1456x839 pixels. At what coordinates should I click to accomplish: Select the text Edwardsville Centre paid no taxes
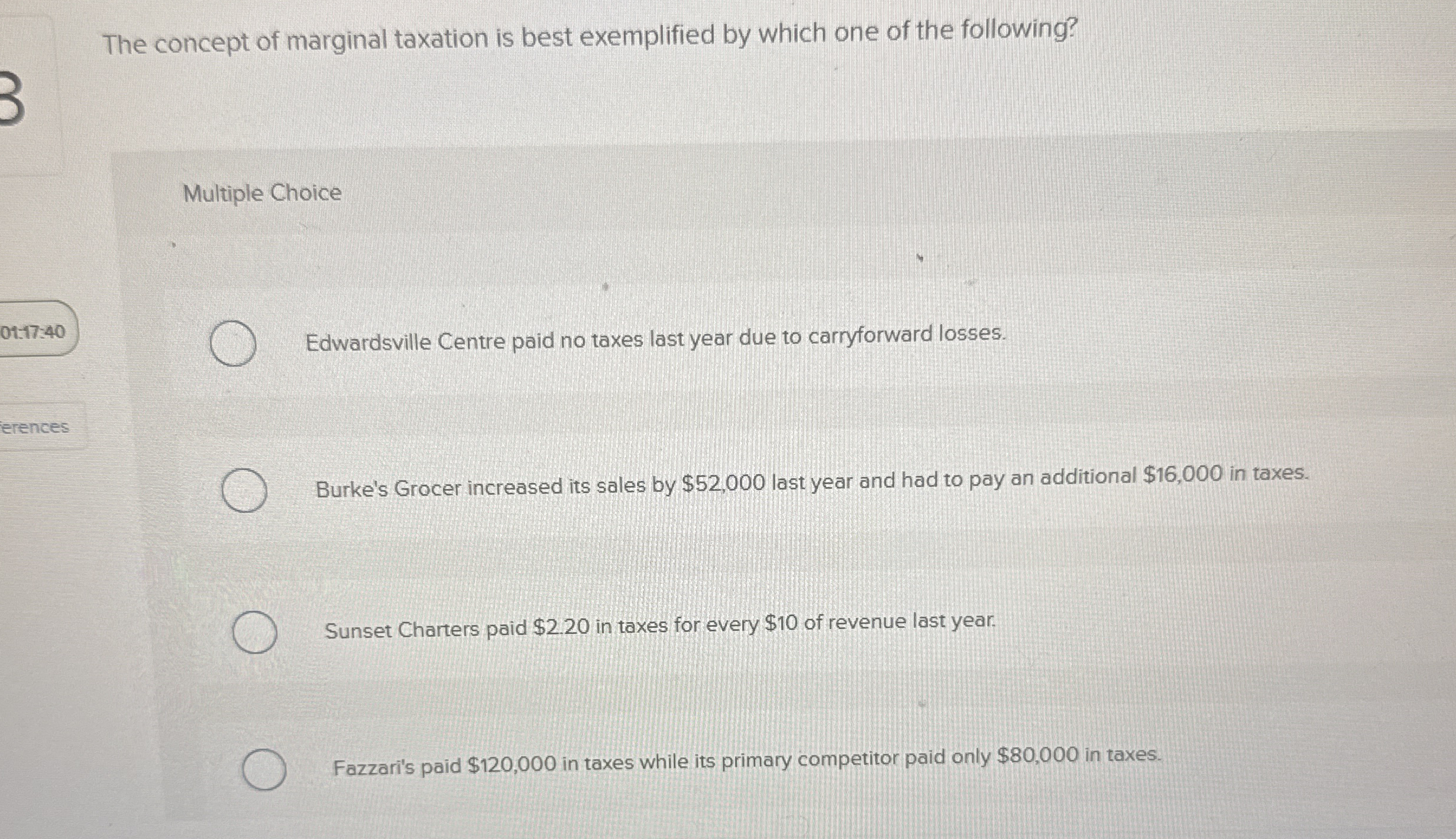pyautogui.click(x=656, y=338)
